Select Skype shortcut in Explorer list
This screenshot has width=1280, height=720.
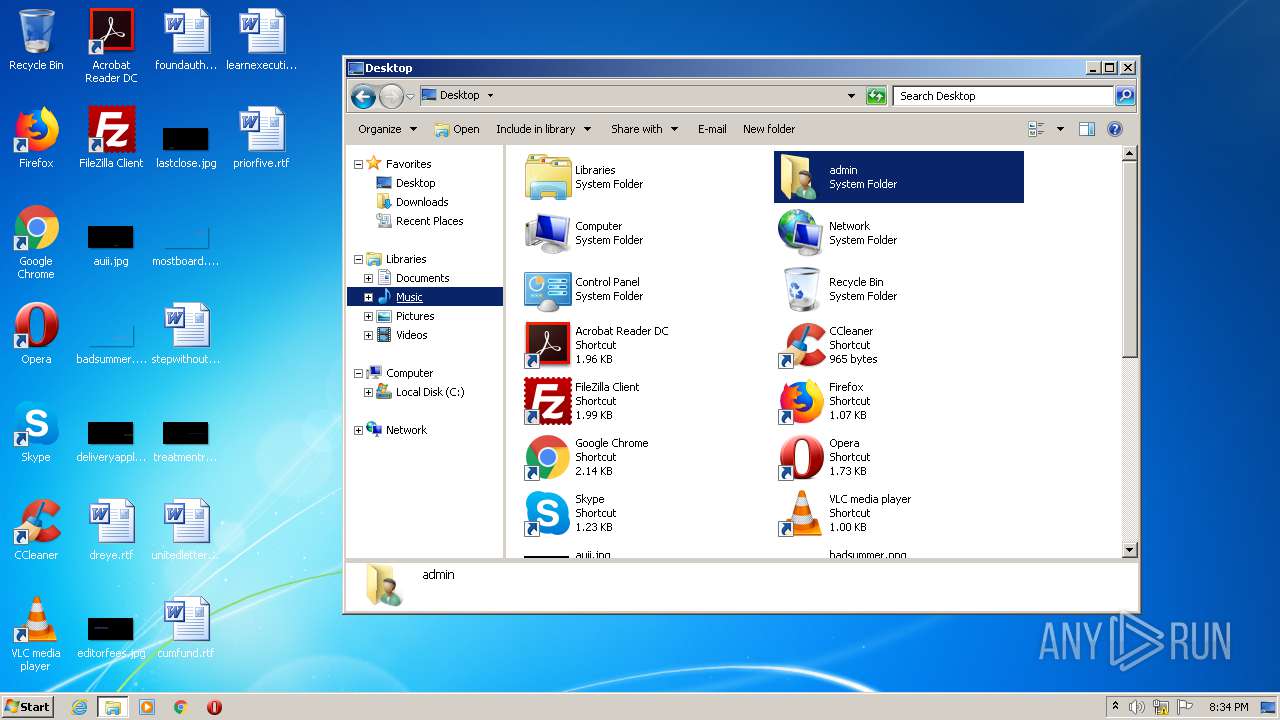(548, 513)
